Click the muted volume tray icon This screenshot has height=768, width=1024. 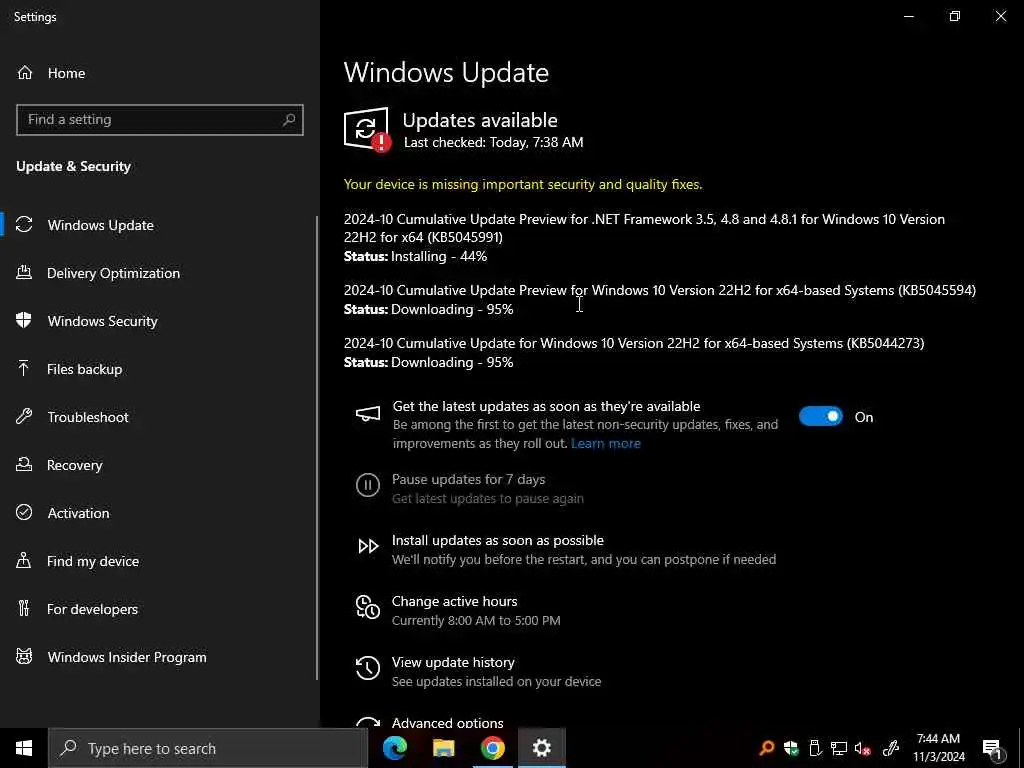pos(862,749)
